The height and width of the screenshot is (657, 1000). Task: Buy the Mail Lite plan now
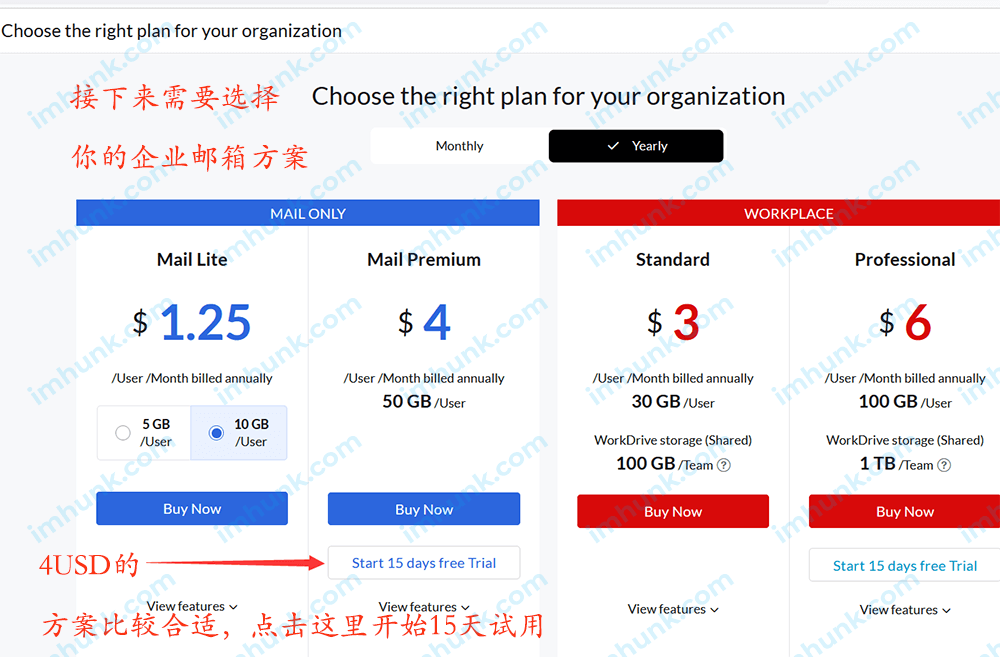(192, 509)
